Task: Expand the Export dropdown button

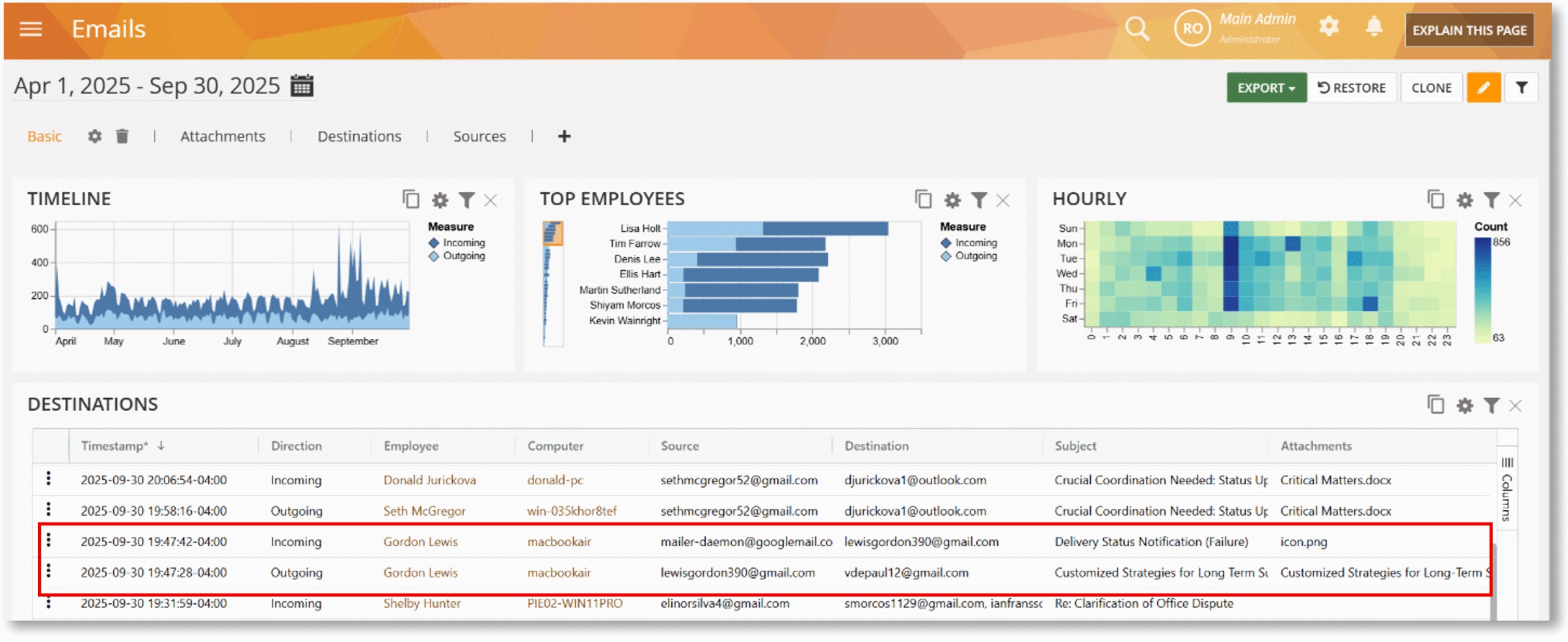Action: click(x=1265, y=88)
